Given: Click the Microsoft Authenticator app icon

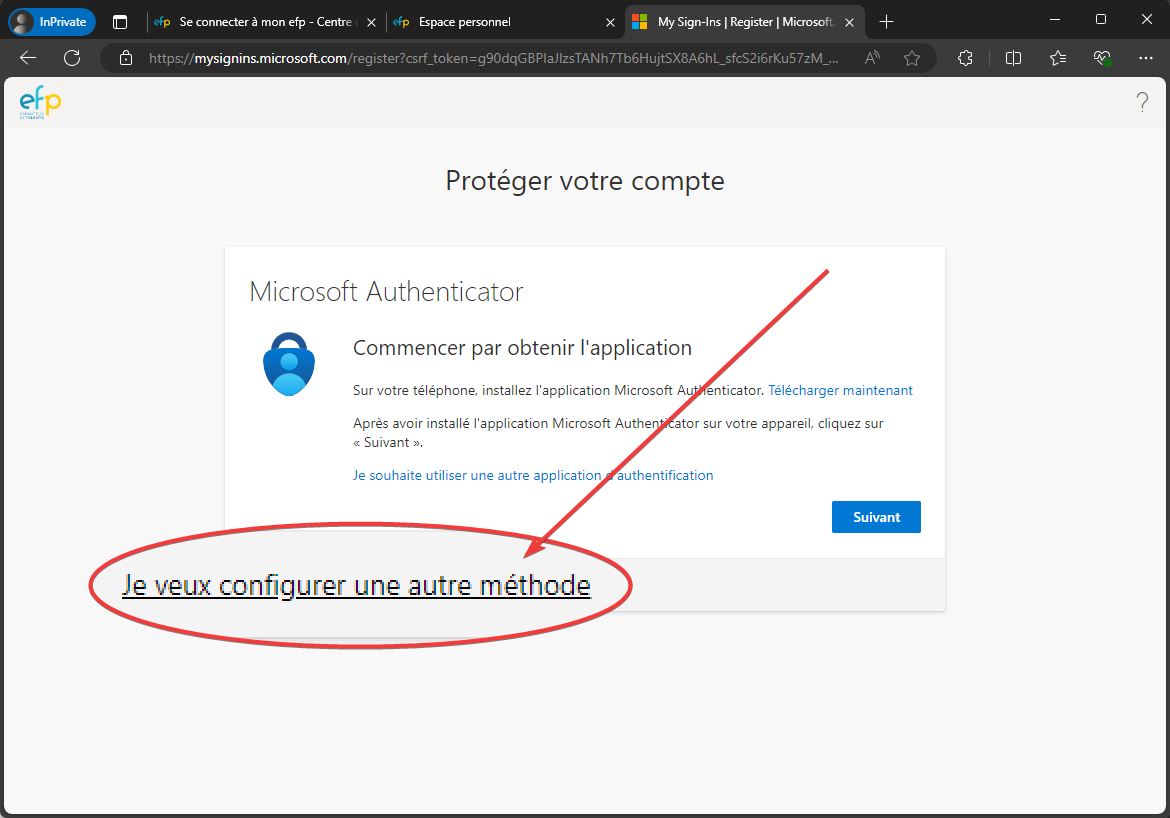Looking at the screenshot, I should [289, 364].
